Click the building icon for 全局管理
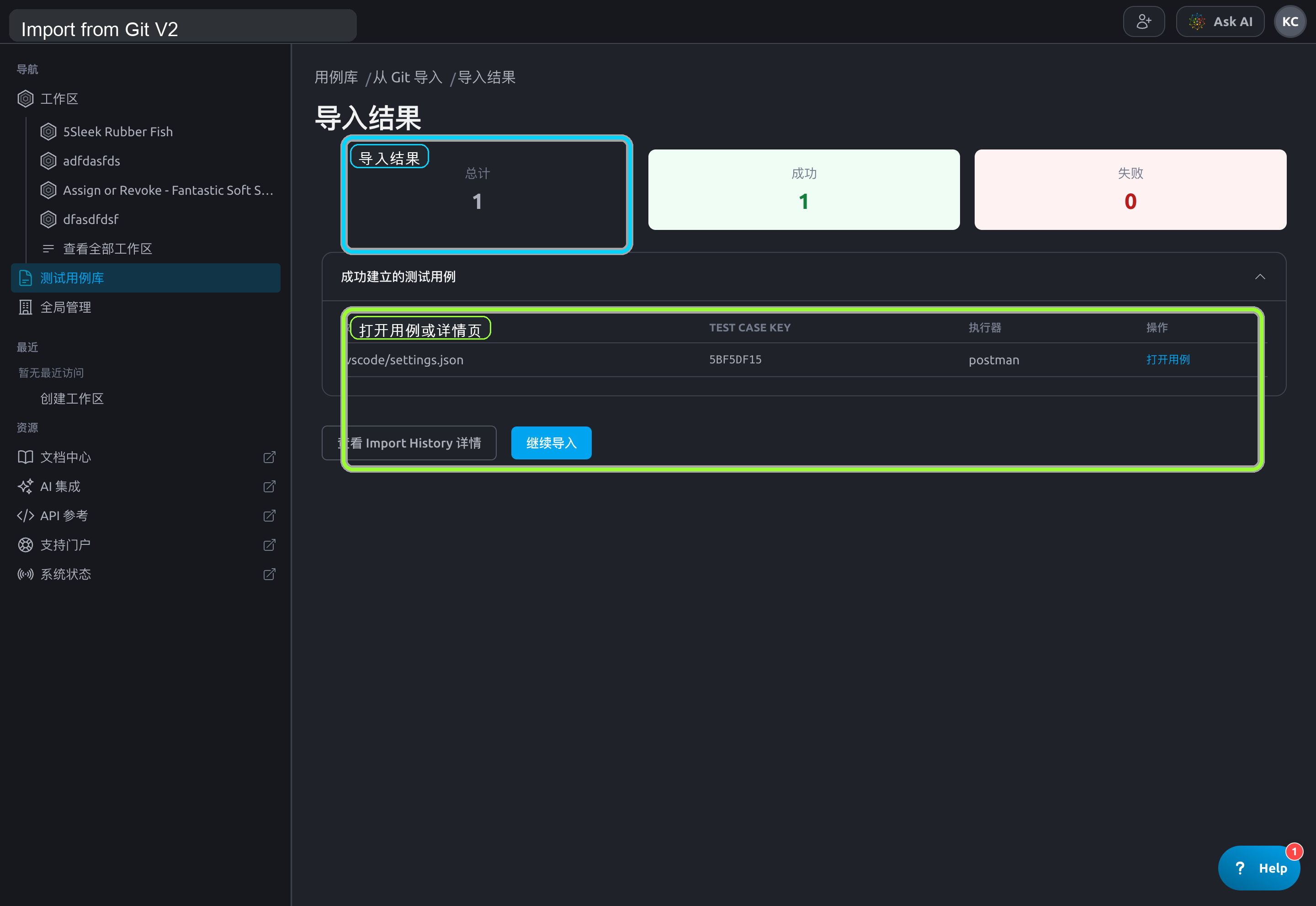1316x906 pixels. point(26,307)
